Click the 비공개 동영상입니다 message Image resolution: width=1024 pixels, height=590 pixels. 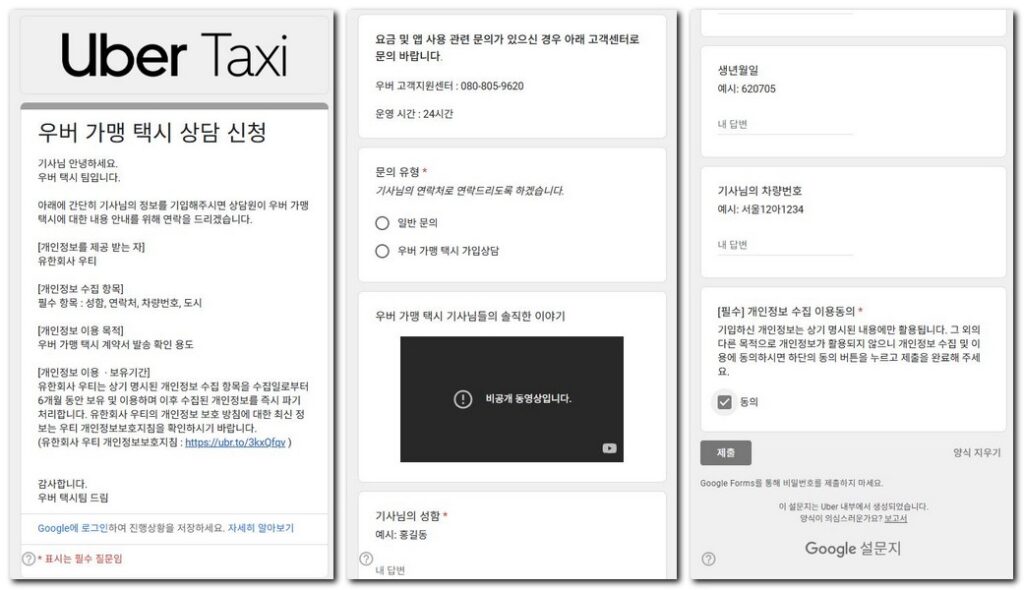[x=528, y=399]
